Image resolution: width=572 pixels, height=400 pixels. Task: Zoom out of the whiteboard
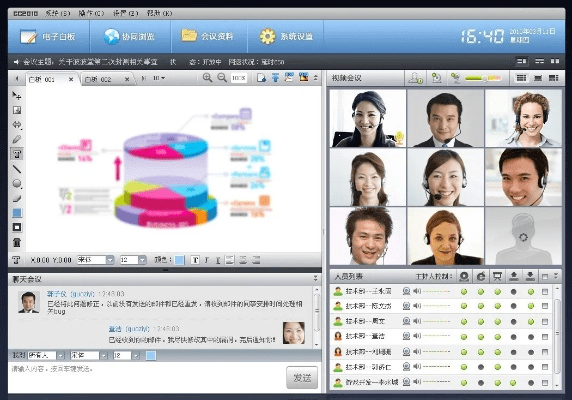pyautogui.click(x=222, y=78)
